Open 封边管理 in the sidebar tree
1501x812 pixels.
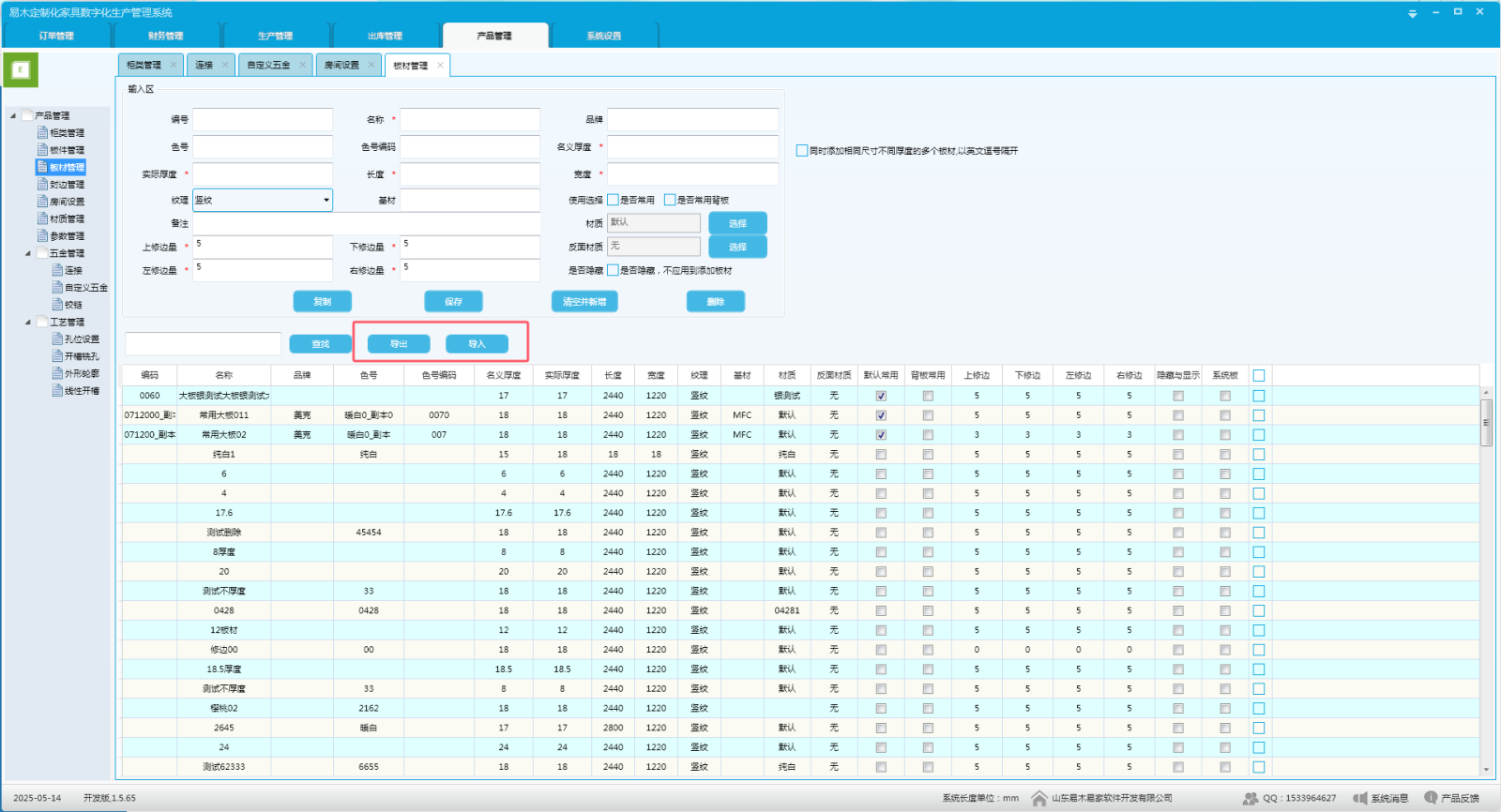coord(66,184)
